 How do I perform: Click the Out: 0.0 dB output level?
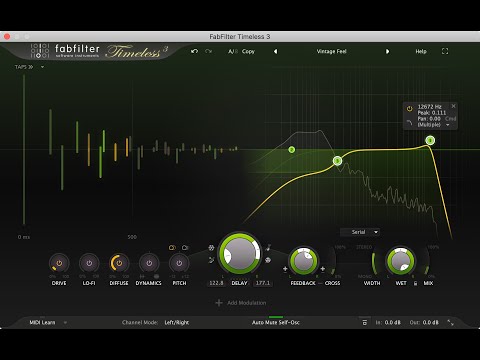pyautogui.click(x=424, y=322)
